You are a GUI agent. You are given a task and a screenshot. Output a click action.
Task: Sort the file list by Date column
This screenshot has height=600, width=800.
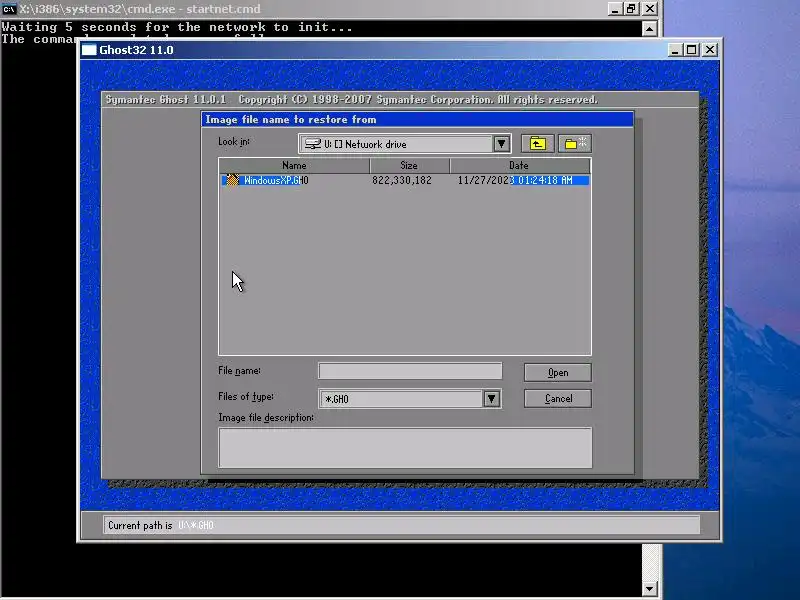[519, 165]
